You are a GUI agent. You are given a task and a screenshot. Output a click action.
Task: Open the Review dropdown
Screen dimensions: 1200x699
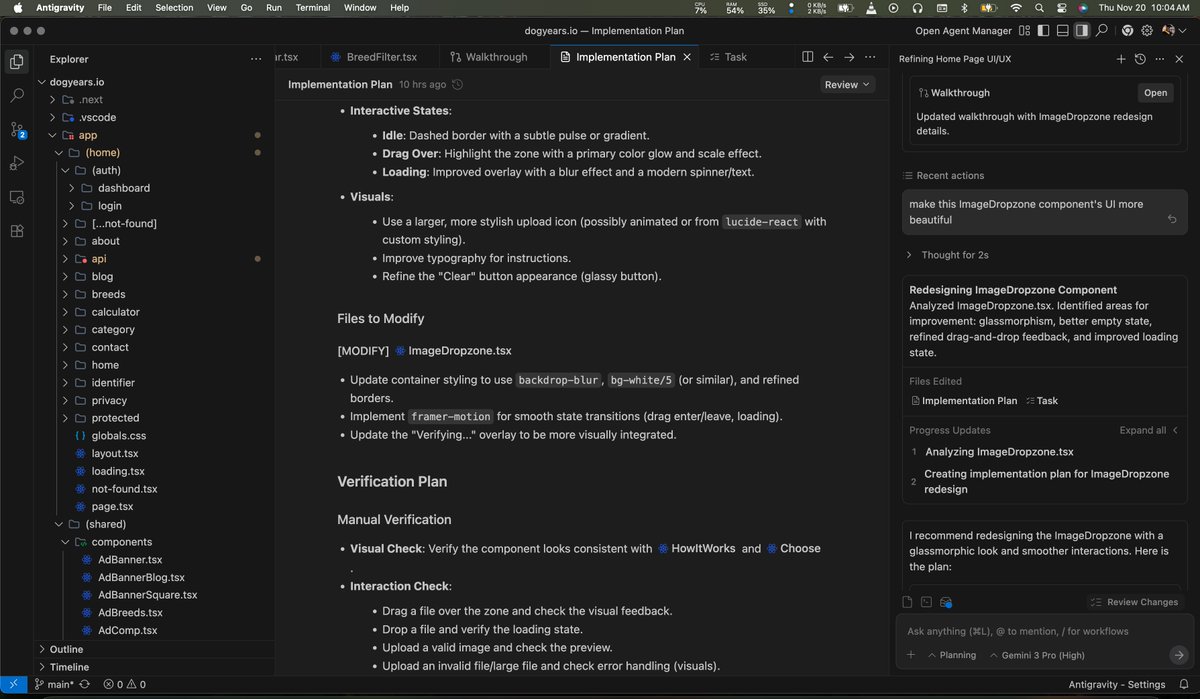847,85
